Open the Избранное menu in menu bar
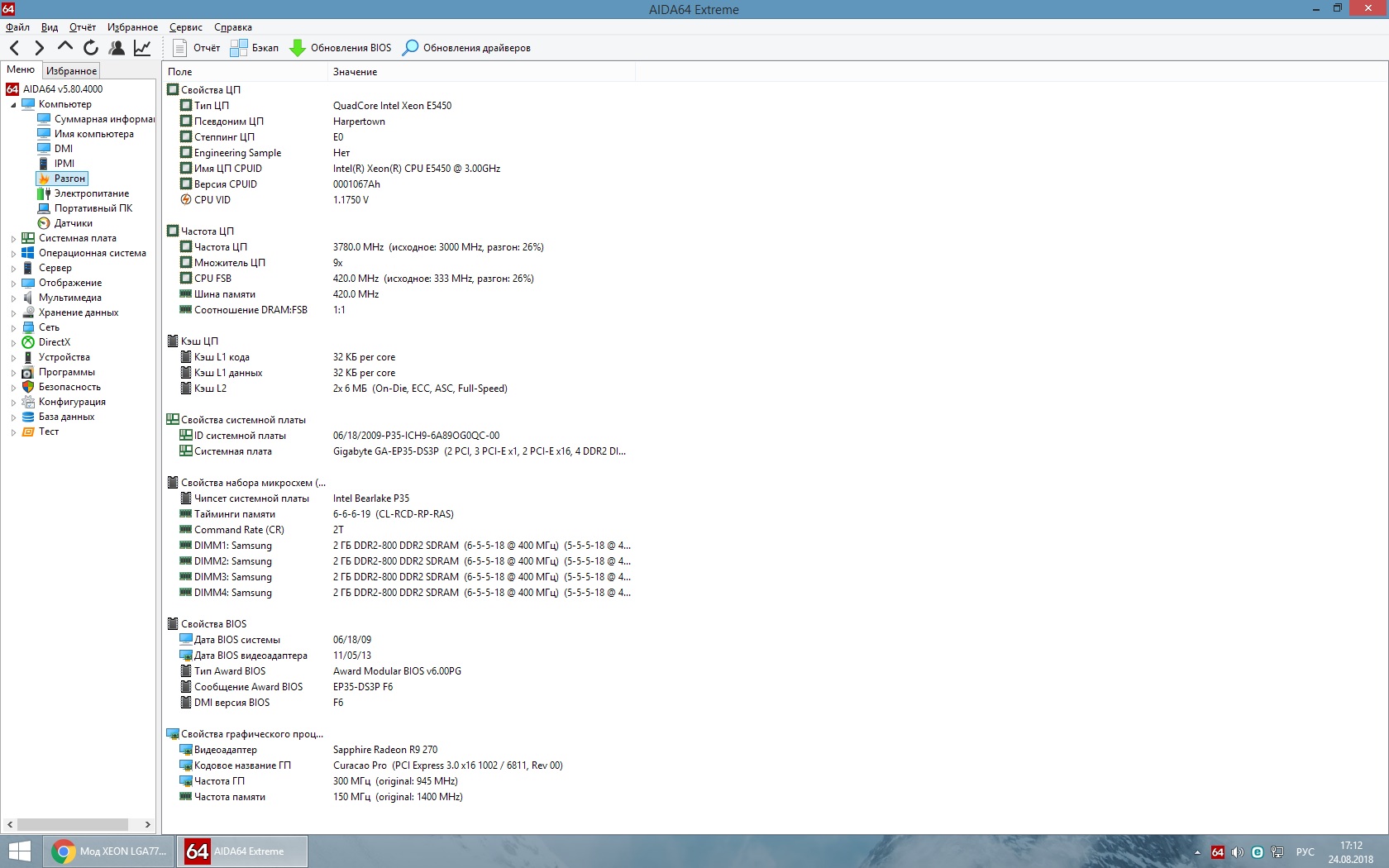The image size is (1389, 868). tap(132, 27)
